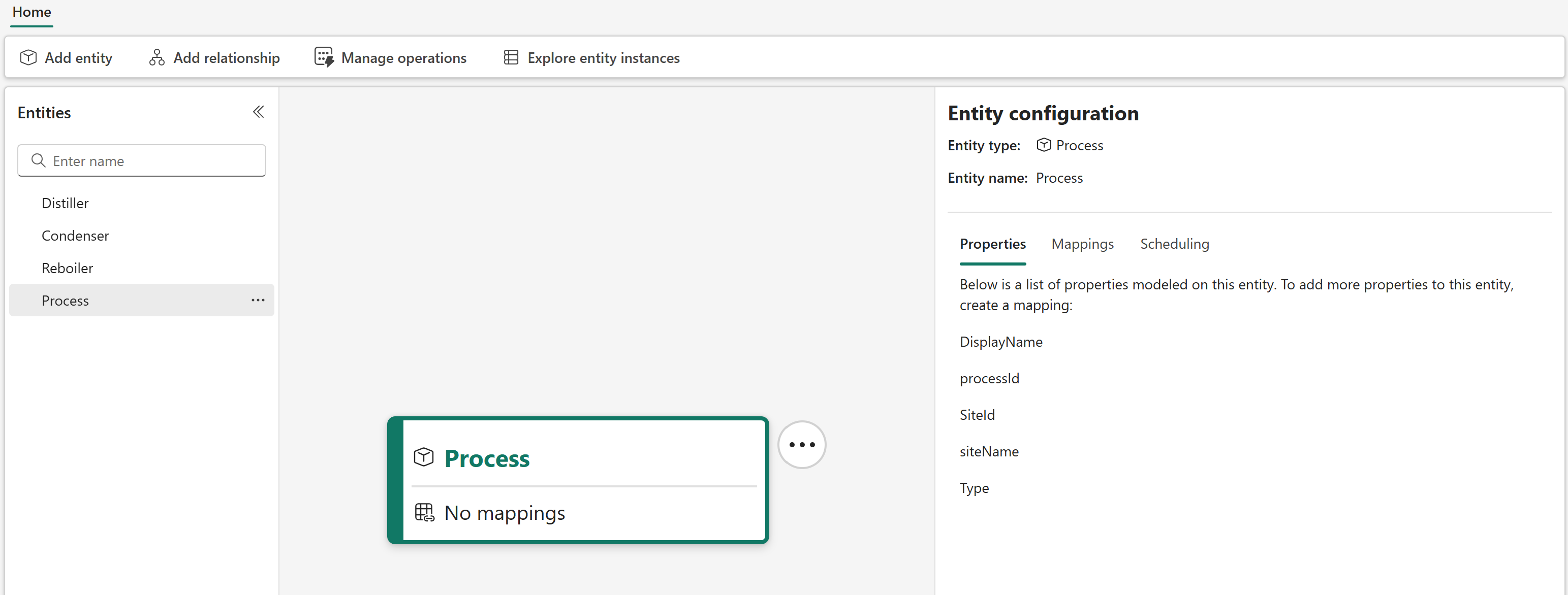Select the Distiller entity
Viewport: 1568px width, 595px height.
click(65, 203)
